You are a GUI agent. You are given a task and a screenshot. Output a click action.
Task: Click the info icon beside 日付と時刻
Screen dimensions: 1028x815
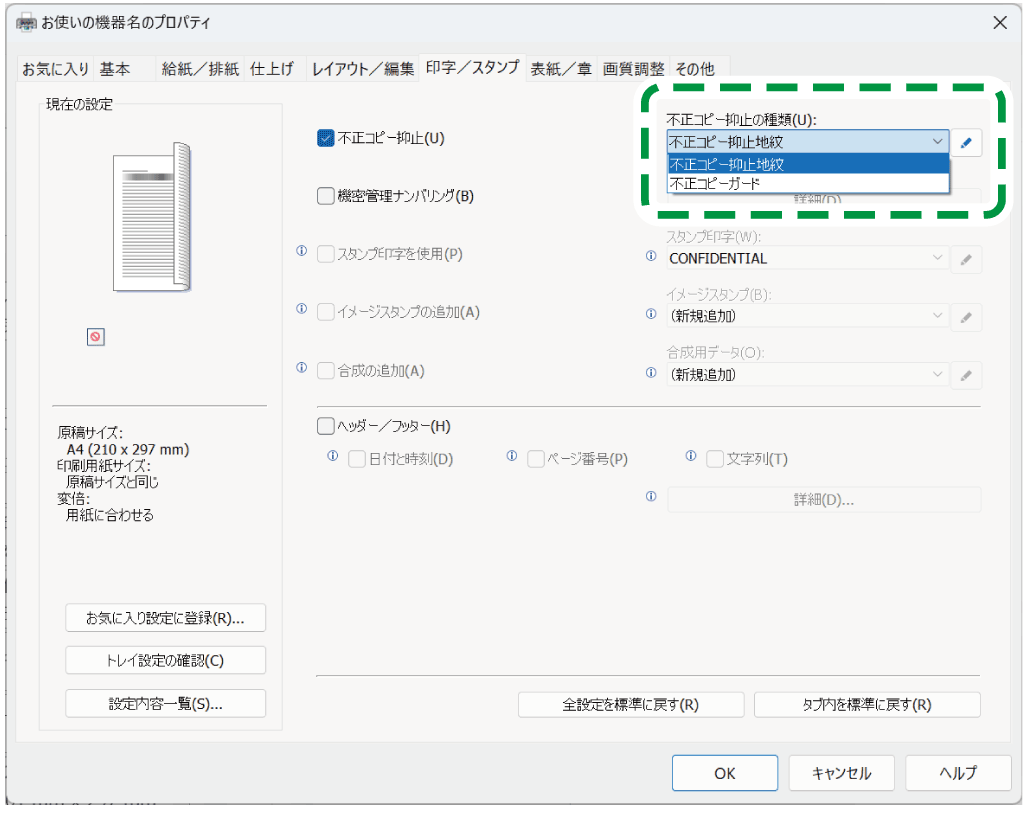(x=333, y=457)
